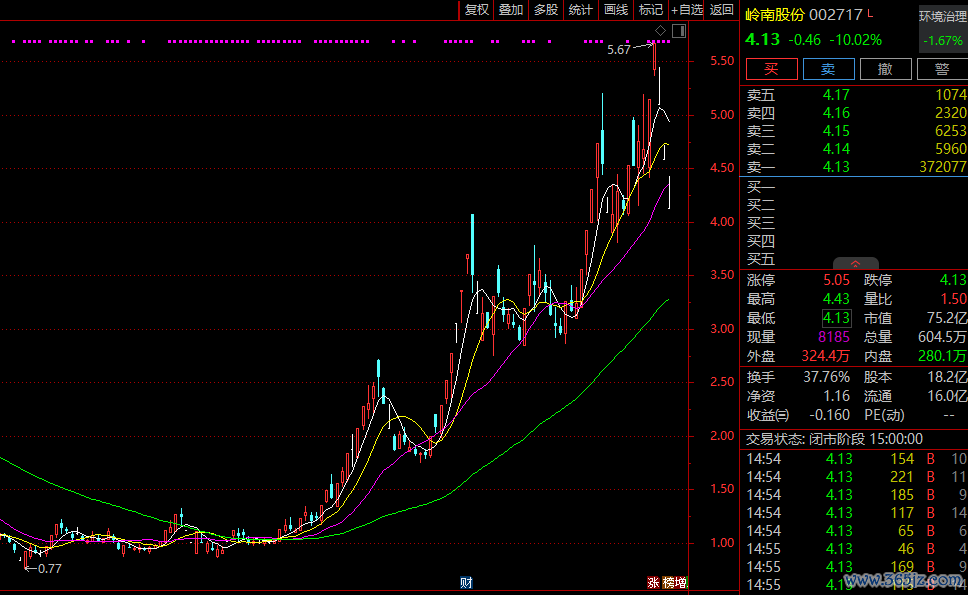Screen dimensions: 968x595
Task: Toggle the side panel layout icon
Action: 679,32
